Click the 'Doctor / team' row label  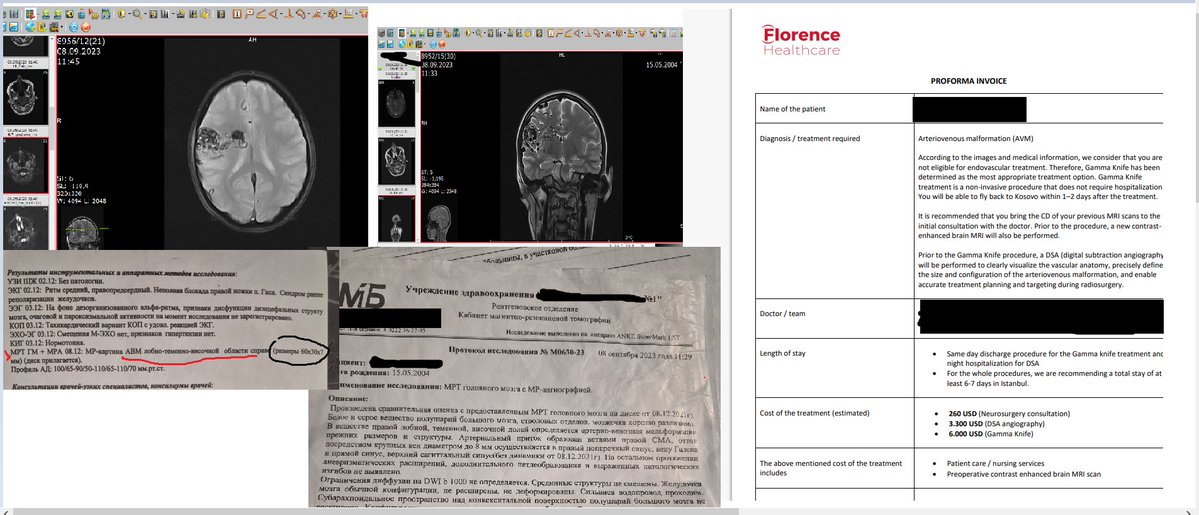pyautogui.click(x=782, y=314)
